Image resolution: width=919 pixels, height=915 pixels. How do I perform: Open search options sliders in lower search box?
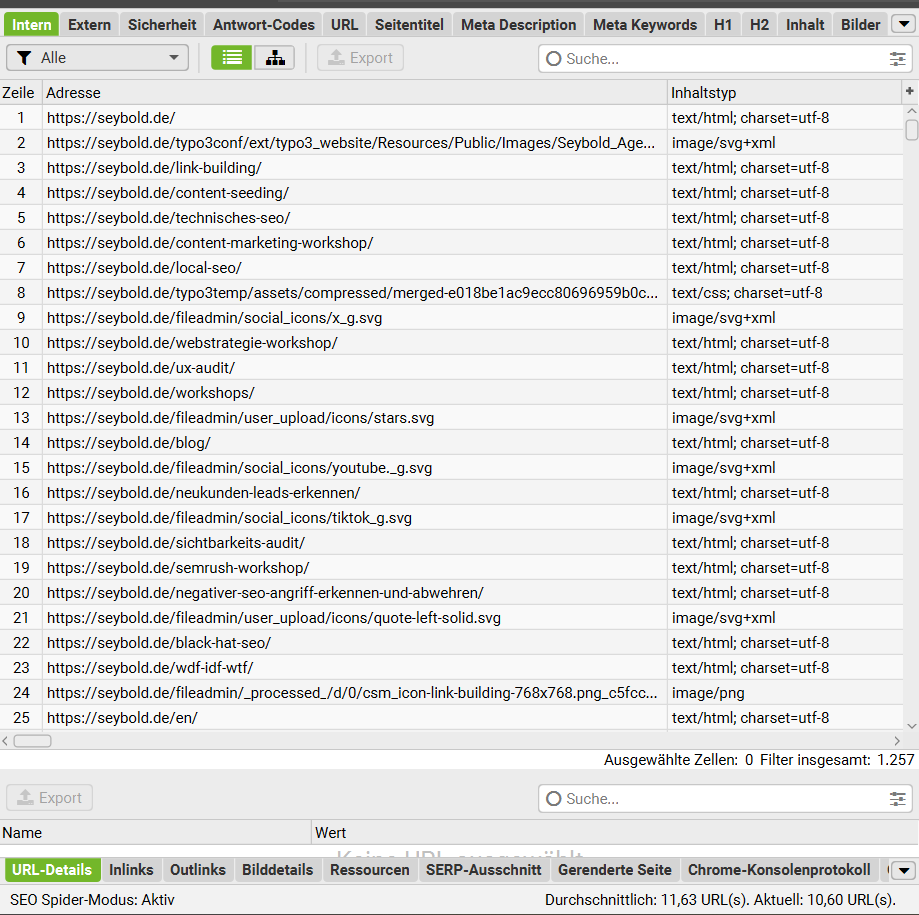(897, 798)
